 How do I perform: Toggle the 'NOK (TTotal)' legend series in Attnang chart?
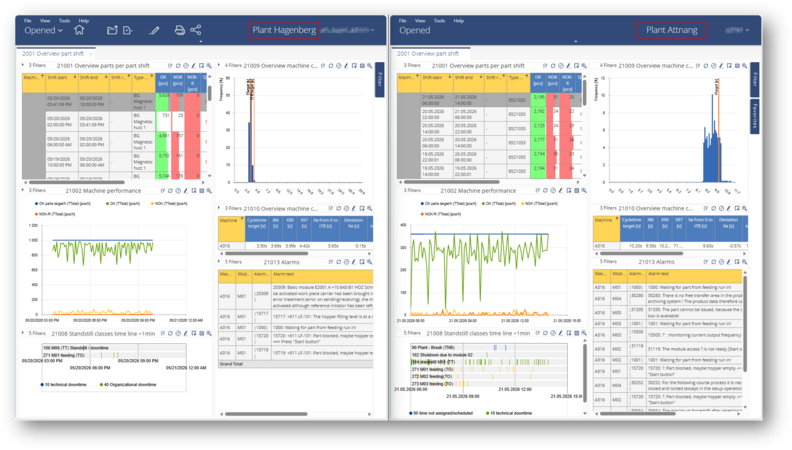tap(539, 204)
